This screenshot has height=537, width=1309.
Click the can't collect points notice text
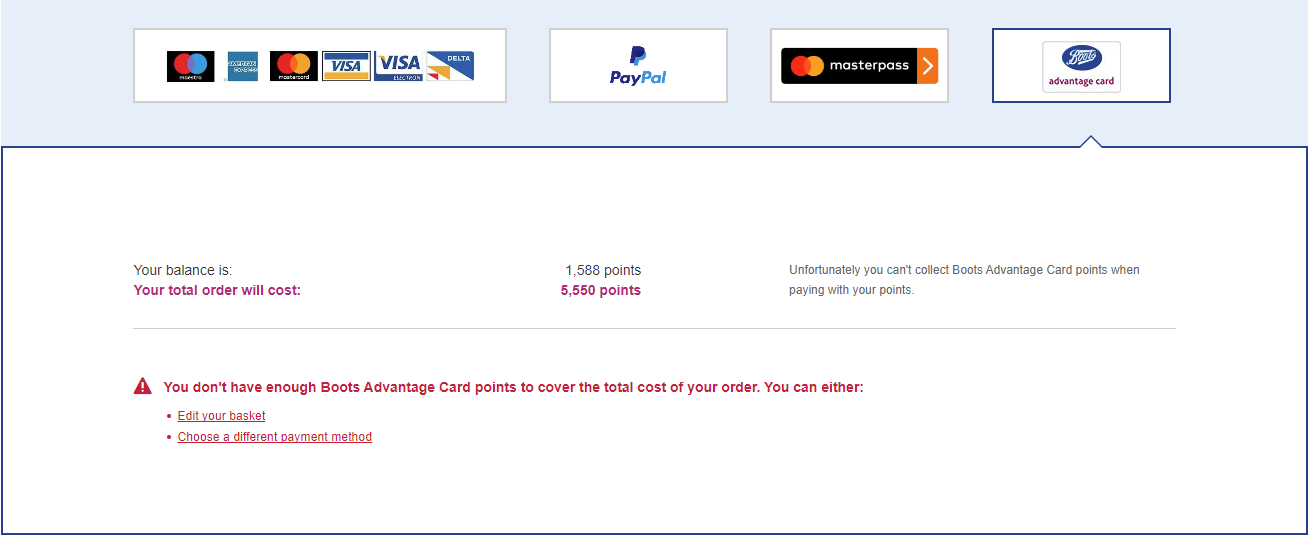964,280
